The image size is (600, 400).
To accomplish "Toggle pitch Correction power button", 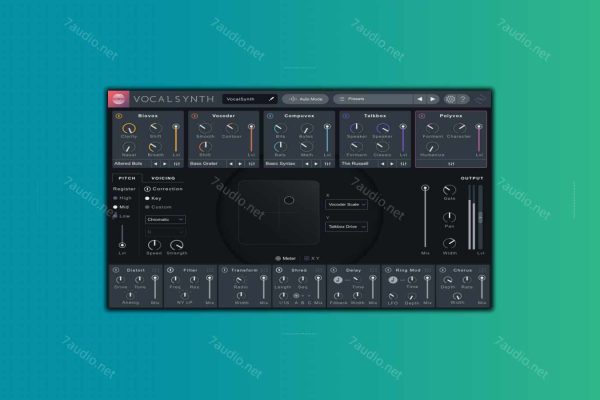I will coord(147,189).
